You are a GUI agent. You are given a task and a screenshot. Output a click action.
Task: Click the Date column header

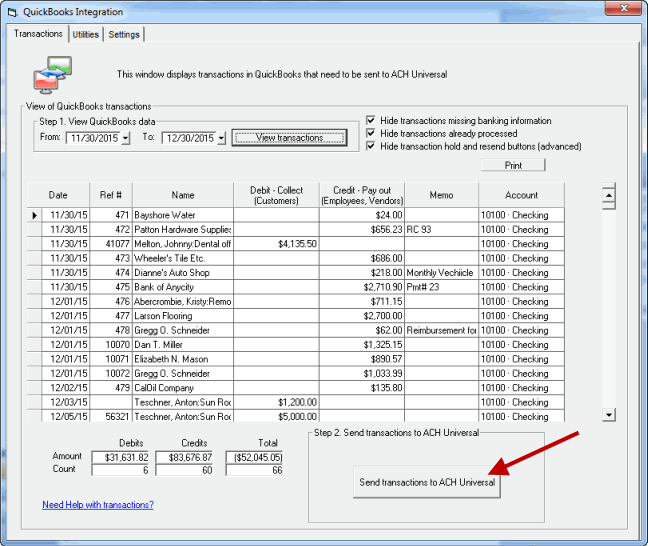coord(58,195)
